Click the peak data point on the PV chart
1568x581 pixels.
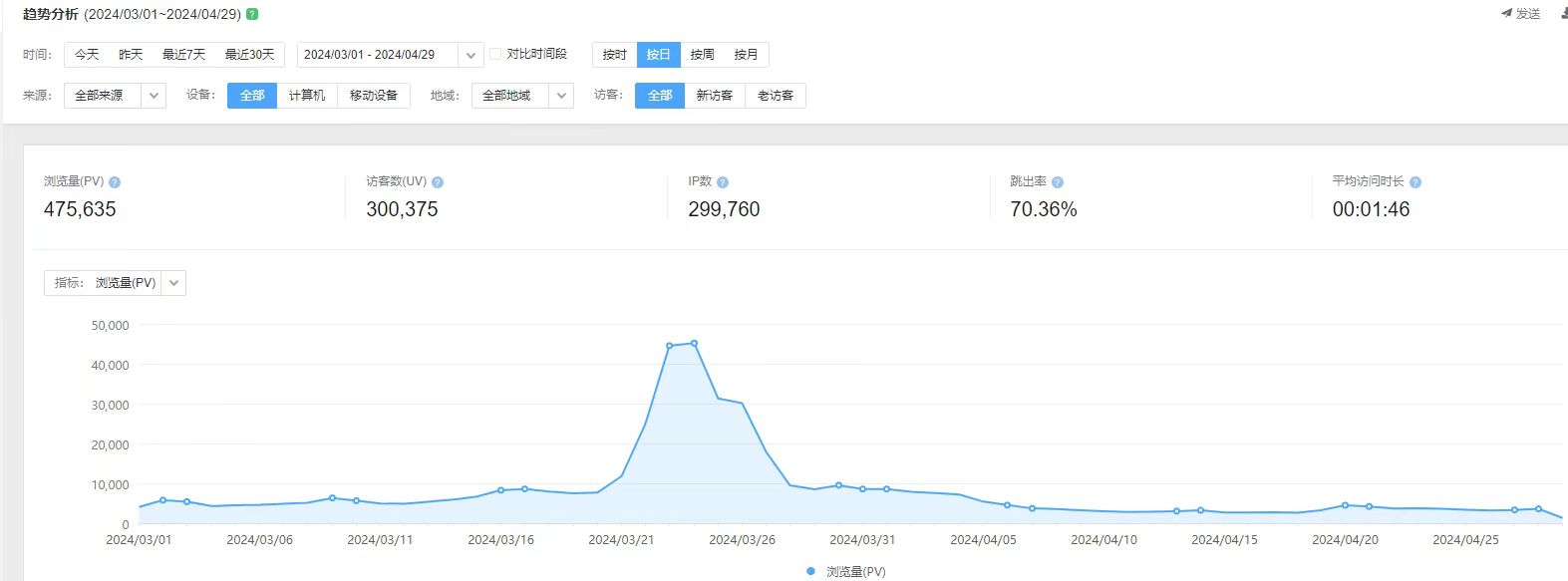point(694,343)
